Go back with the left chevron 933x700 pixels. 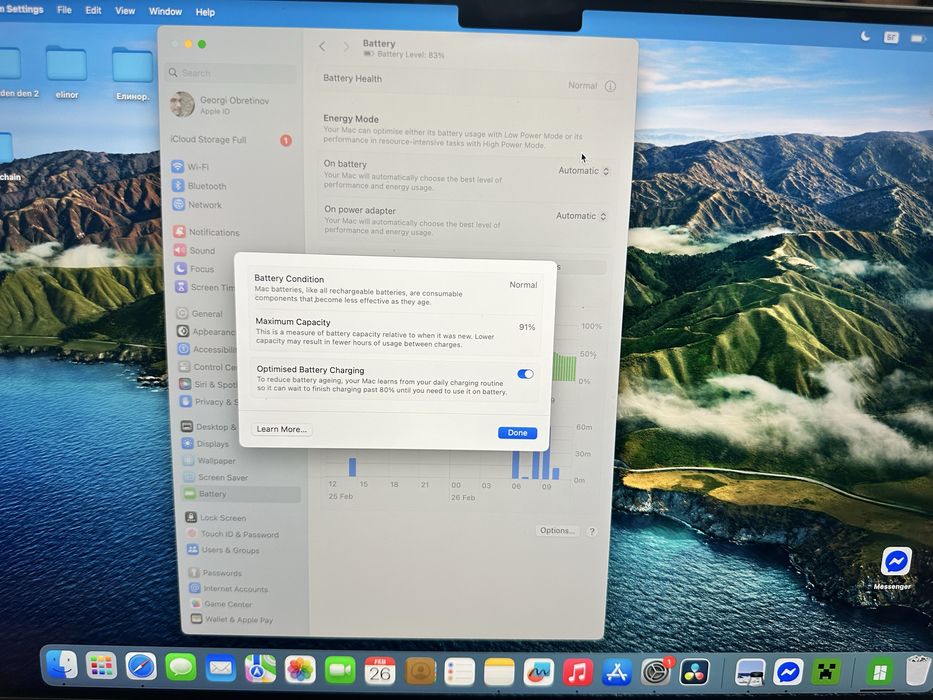pyautogui.click(x=322, y=46)
